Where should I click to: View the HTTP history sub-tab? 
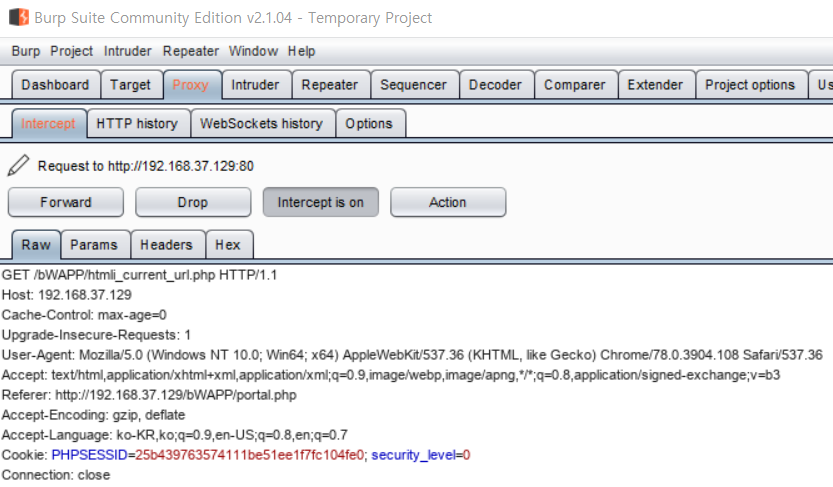pyautogui.click(x=137, y=124)
